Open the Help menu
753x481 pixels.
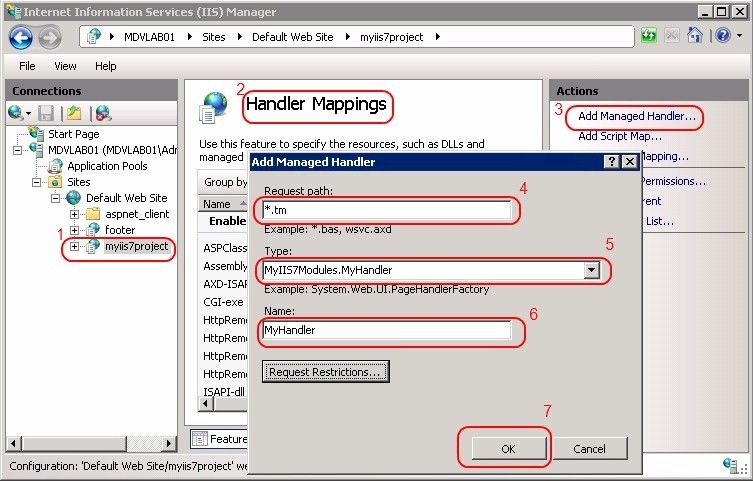click(x=106, y=66)
